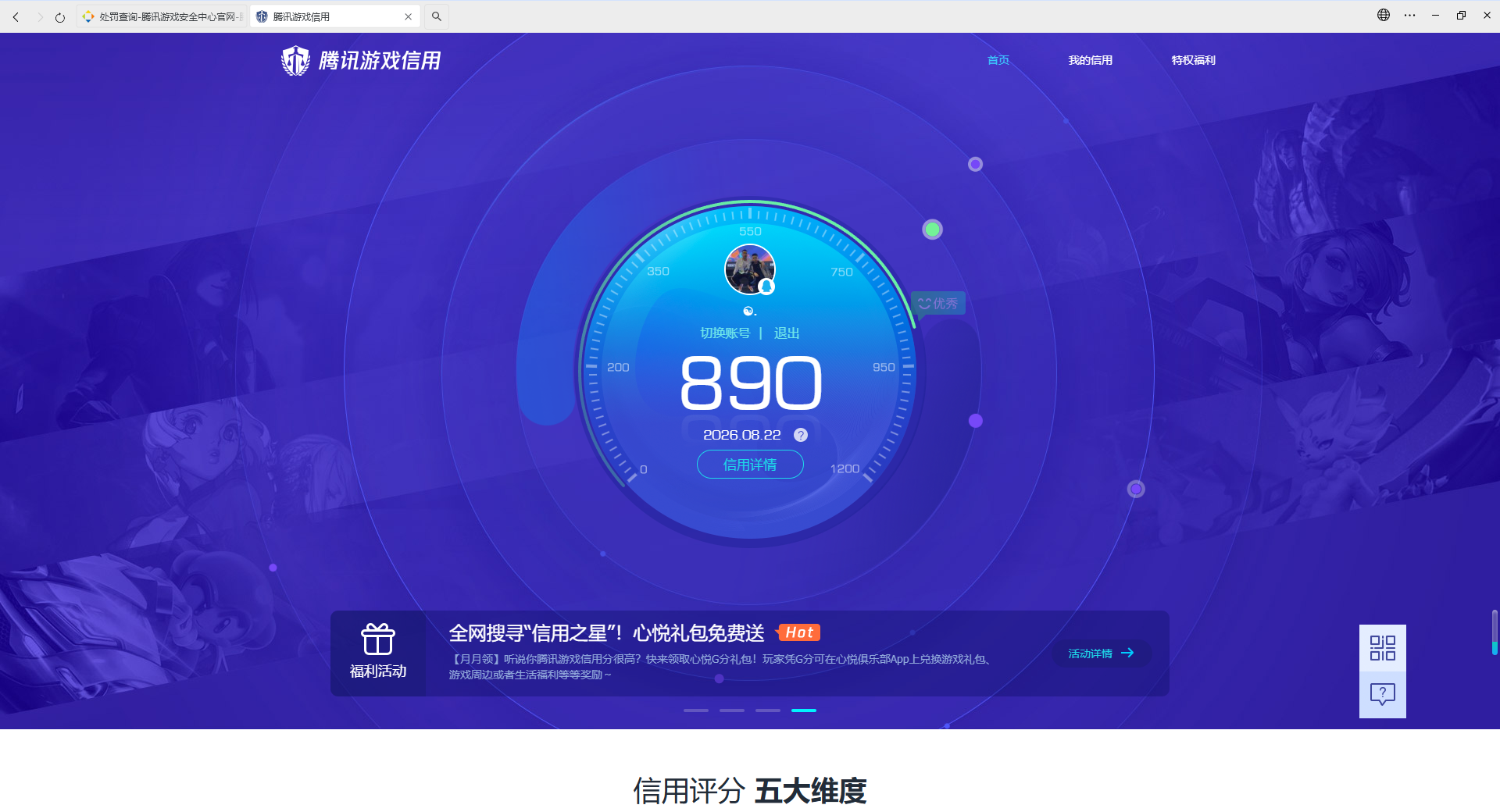Open 我的信用 navigation item
The width and height of the screenshot is (1500, 812).
[1090, 60]
